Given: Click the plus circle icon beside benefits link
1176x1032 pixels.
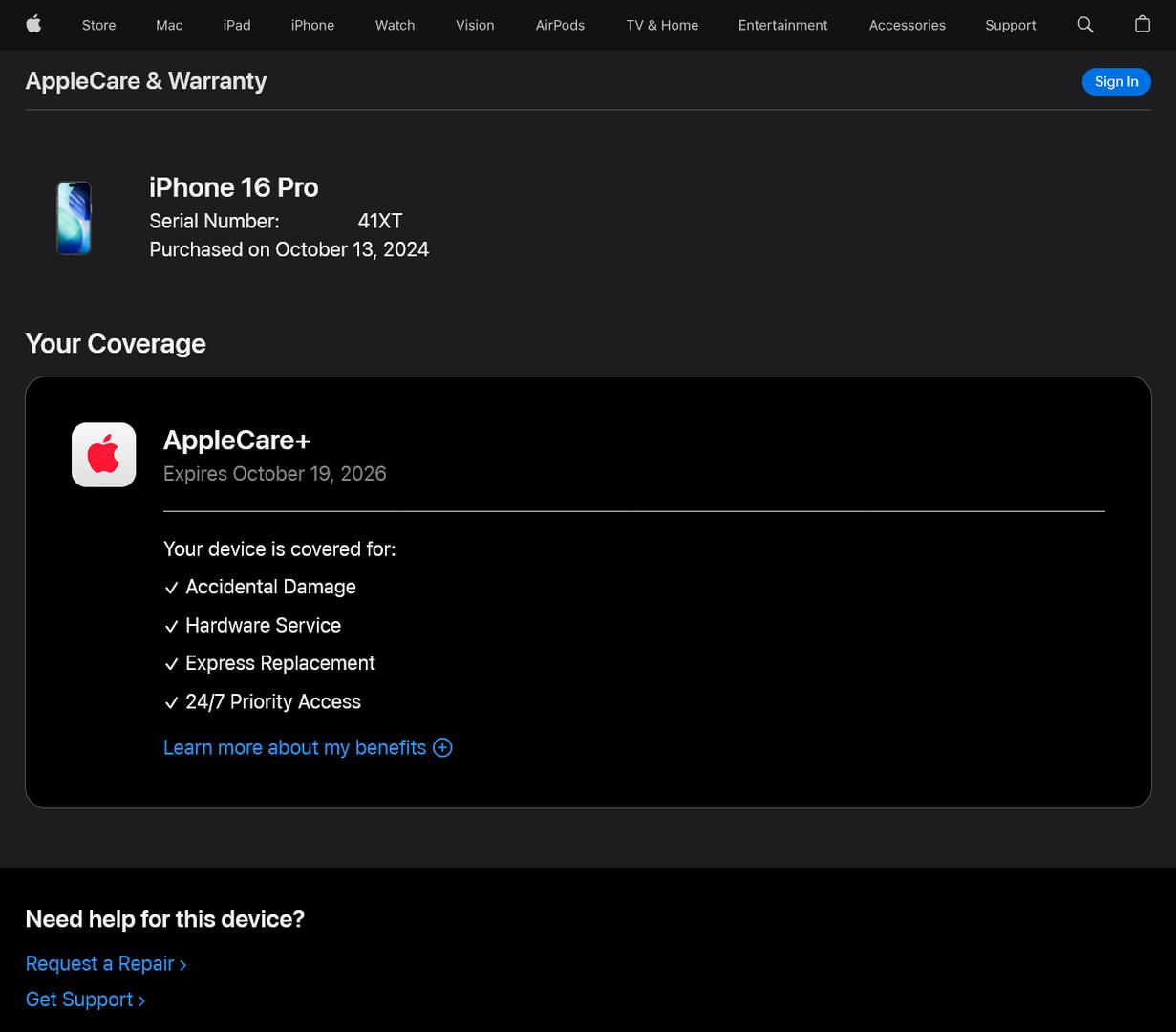Looking at the screenshot, I should [x=442, y=747].
